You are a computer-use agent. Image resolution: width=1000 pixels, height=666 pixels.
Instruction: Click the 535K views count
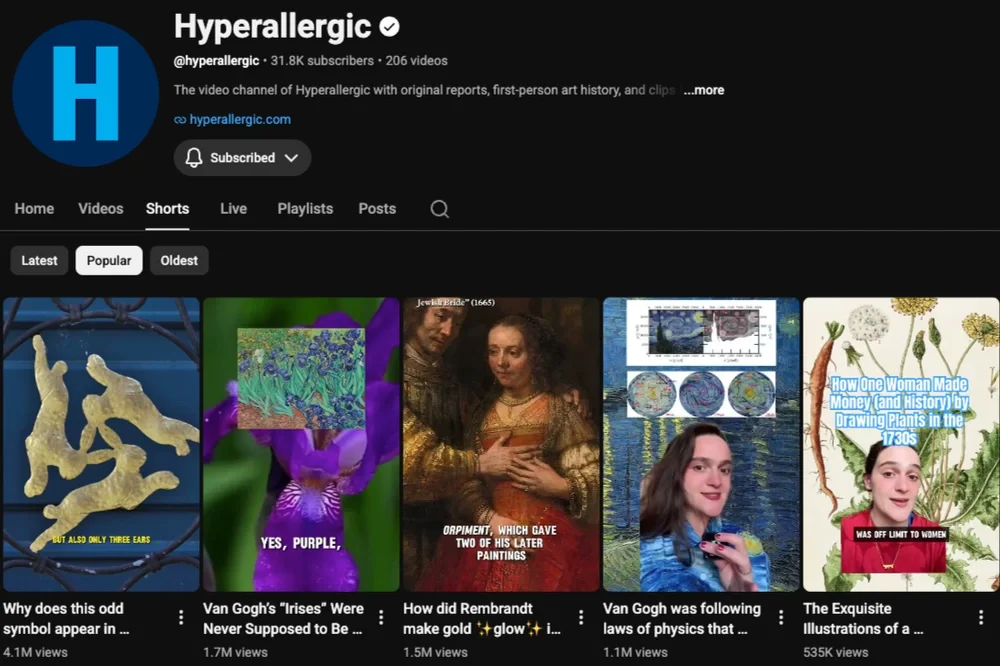click(835, 652)
